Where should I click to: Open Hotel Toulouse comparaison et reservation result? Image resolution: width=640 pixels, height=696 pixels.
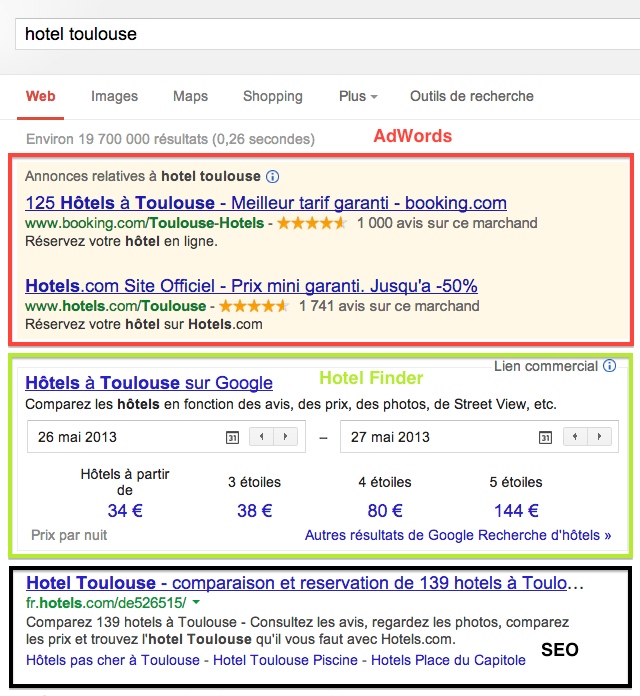point(304,583)
